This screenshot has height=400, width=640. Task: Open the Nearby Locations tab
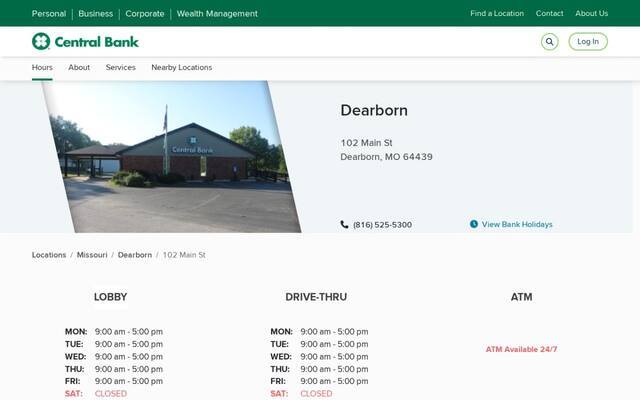182,67
